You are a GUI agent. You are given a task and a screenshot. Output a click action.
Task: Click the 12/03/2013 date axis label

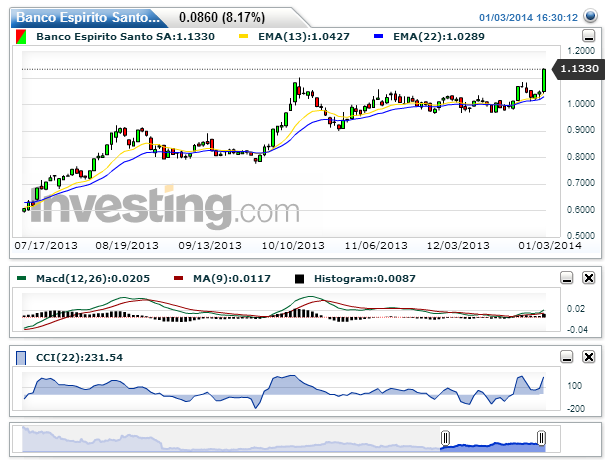pos(458,246)
